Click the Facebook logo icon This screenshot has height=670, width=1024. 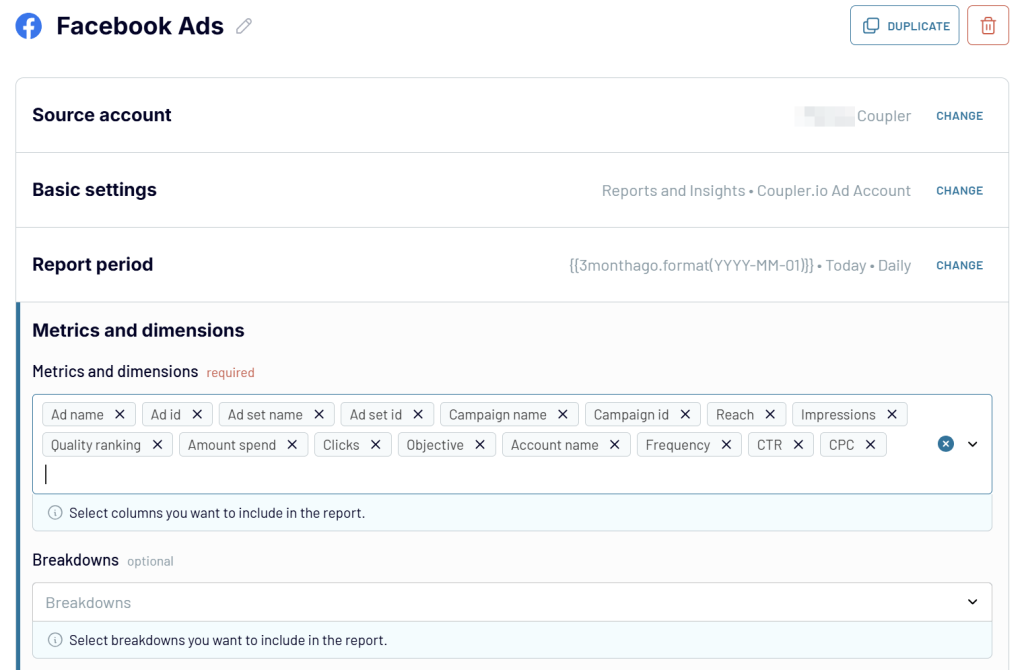tap(29, 26)
